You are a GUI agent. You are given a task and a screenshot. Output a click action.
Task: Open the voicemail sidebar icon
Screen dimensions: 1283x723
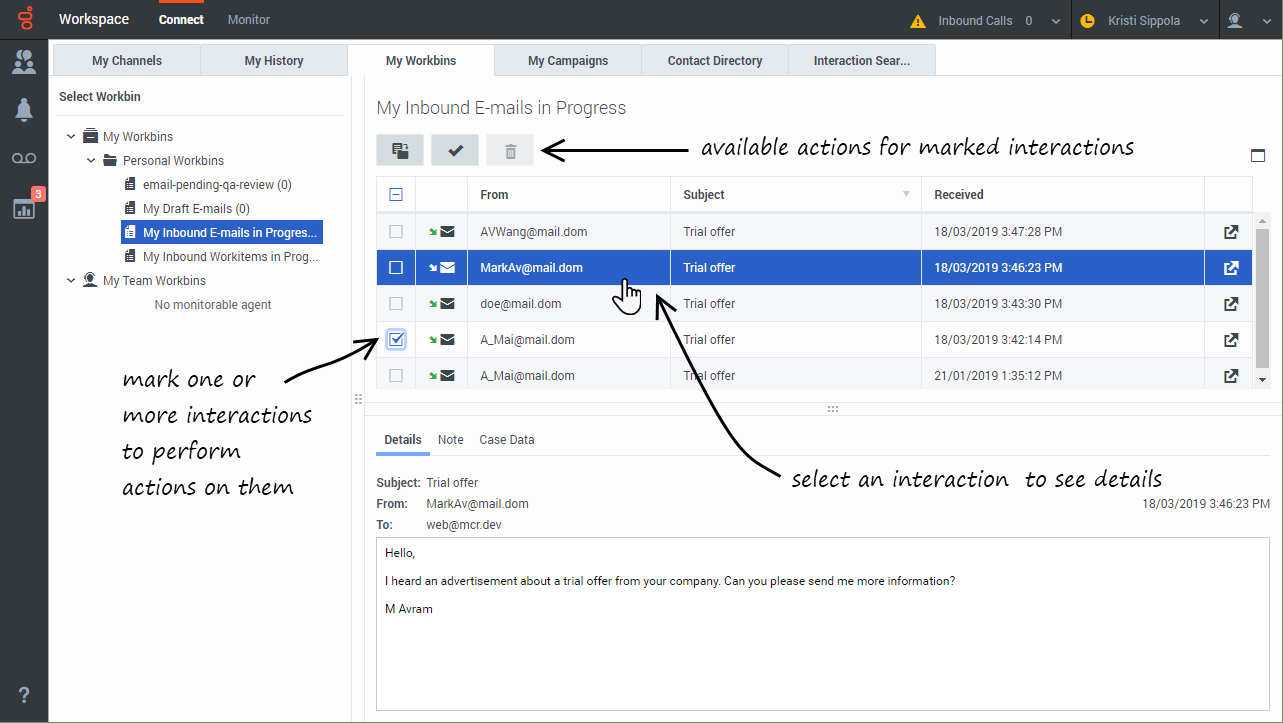pos(24,159)
